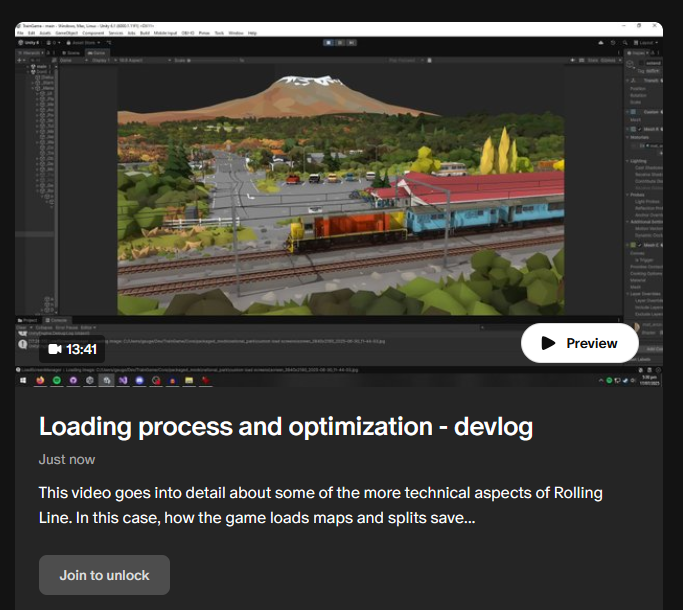Click the description starting 'This video goes into detail'

point(321,505)
